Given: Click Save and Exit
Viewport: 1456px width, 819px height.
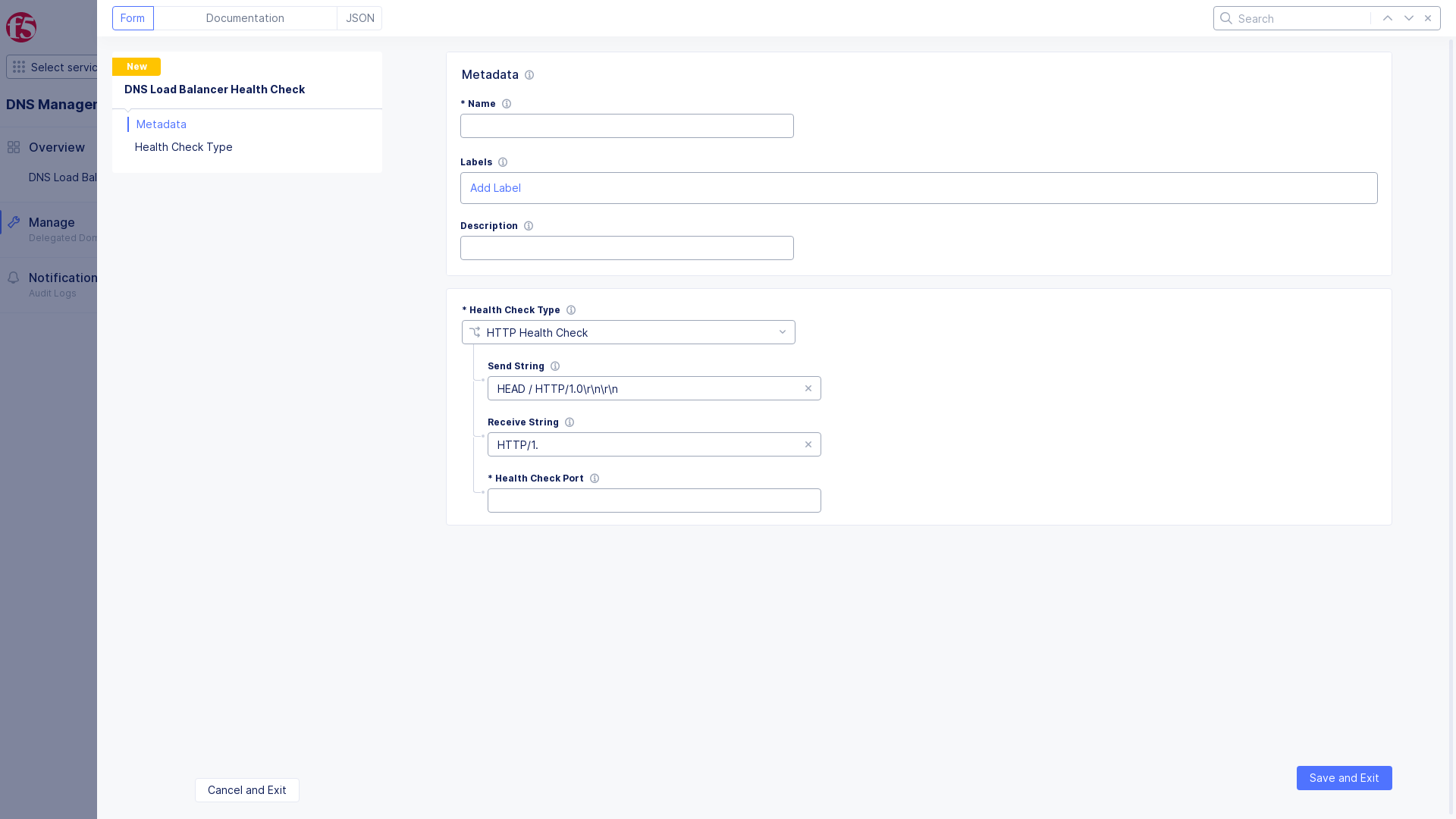Looking at the screenshot, I should [x=1344, y=778].
